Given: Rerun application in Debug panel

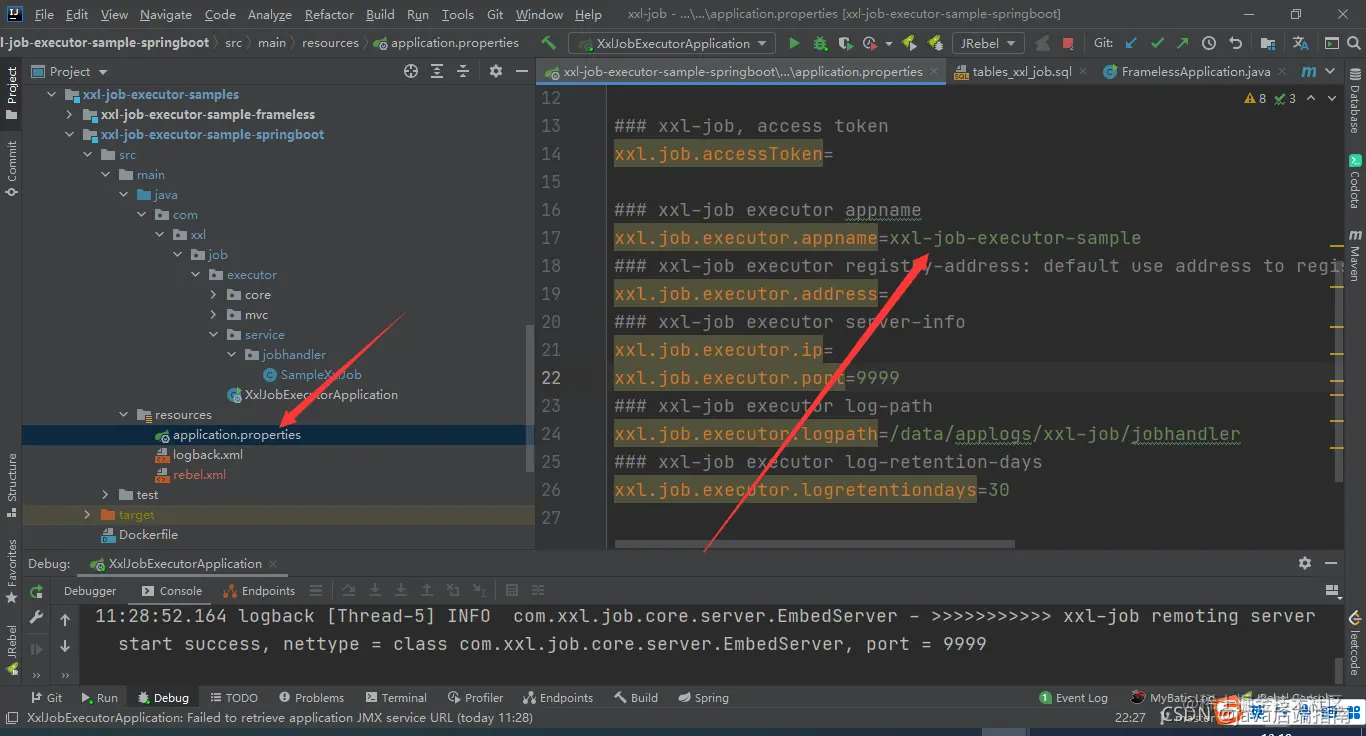Looking at the screenshot, I should (36, 591).
